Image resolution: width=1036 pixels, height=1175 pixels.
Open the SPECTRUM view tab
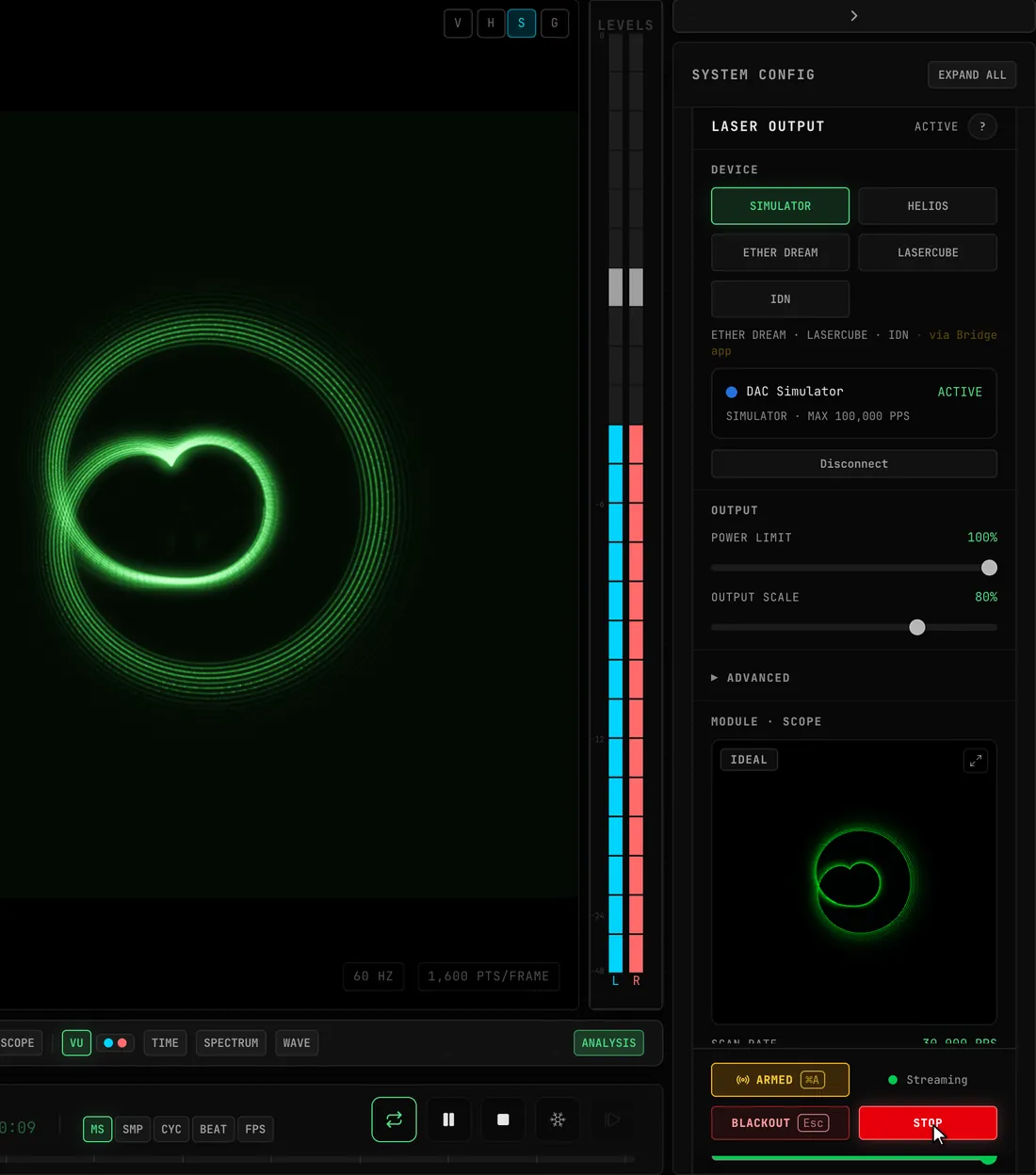click(x=231, y=1043)
